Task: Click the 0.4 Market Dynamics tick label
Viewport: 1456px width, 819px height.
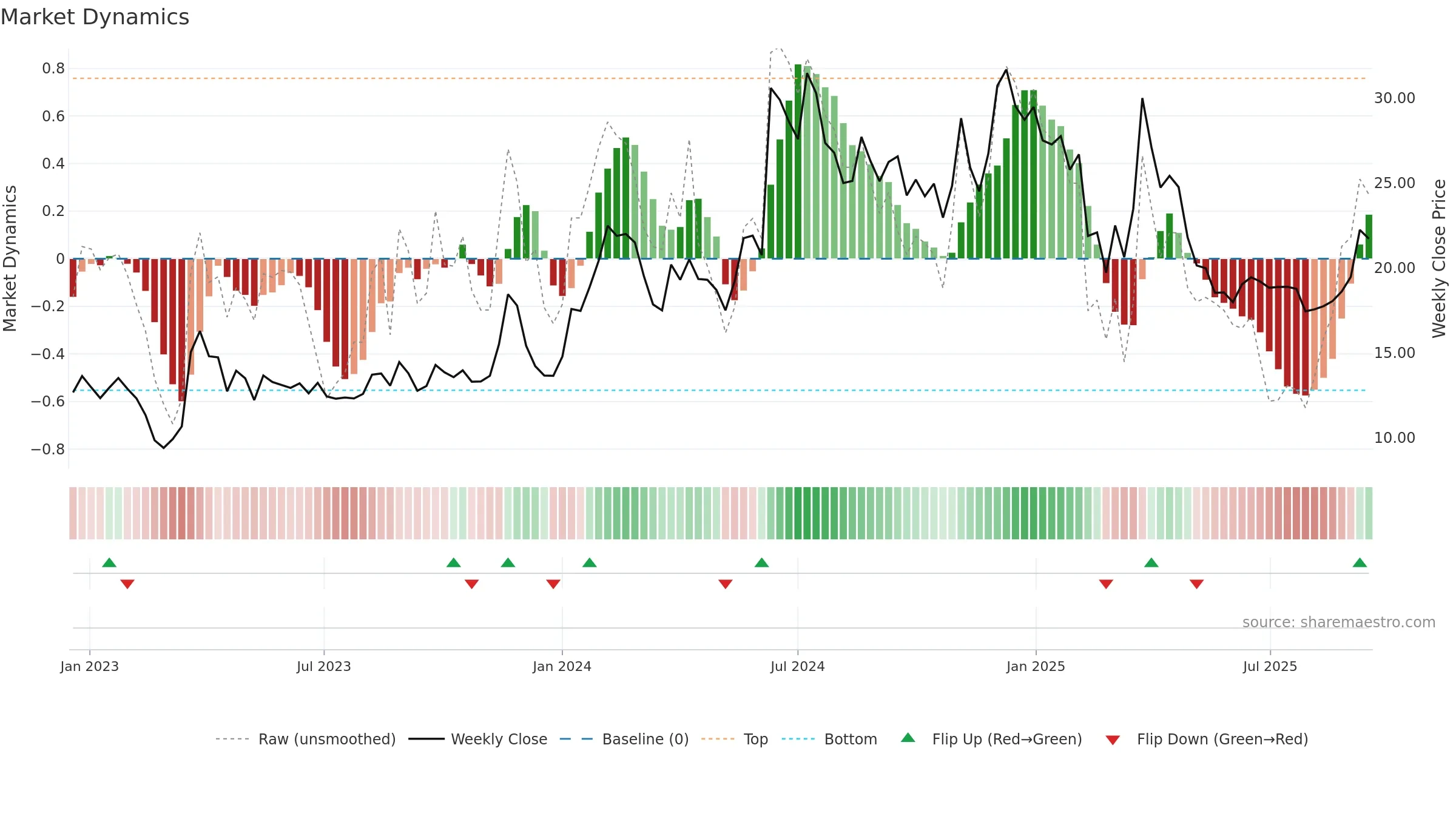Action: (53, 163)
